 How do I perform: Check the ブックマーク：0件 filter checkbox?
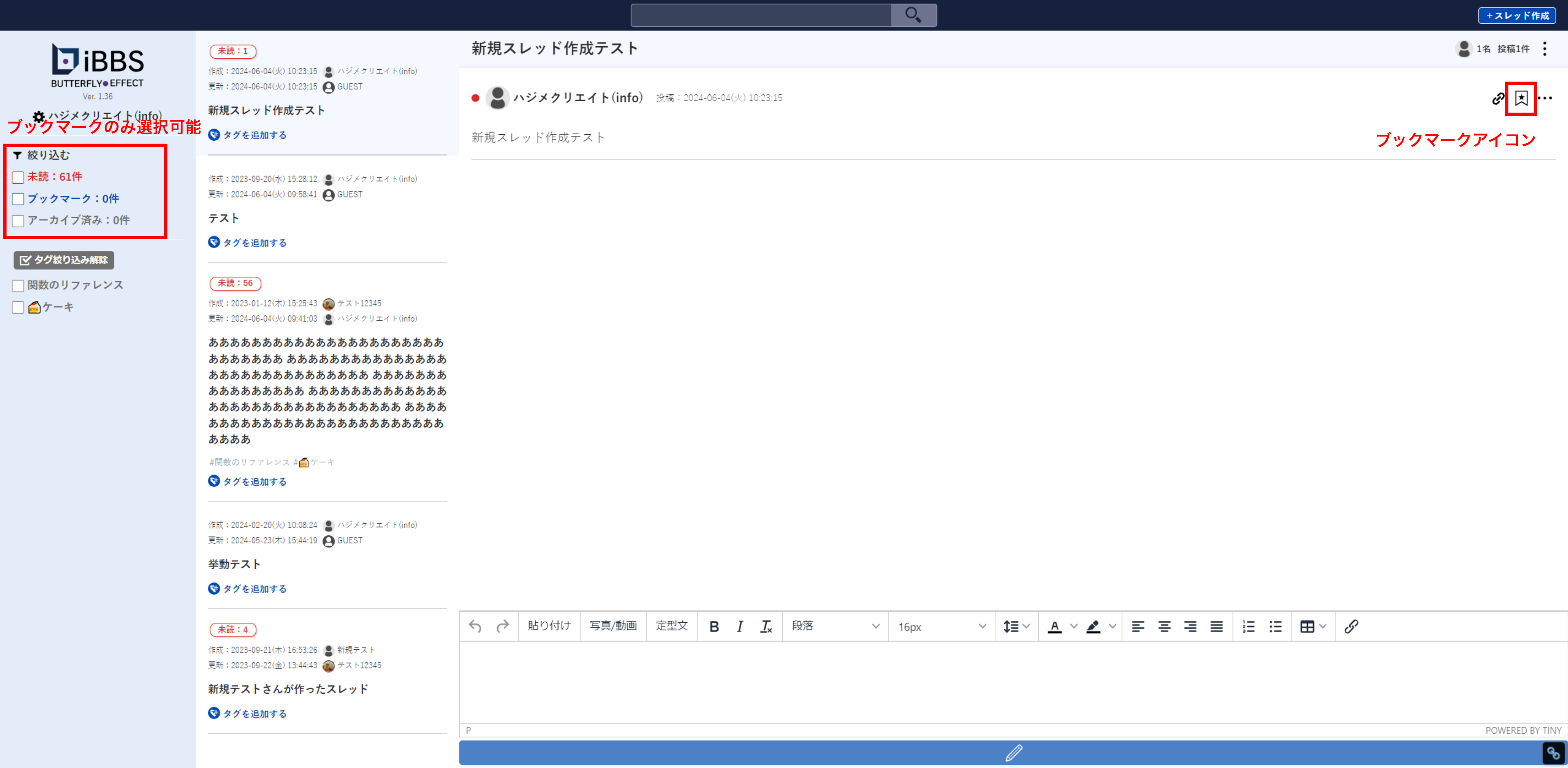[18, 199]
